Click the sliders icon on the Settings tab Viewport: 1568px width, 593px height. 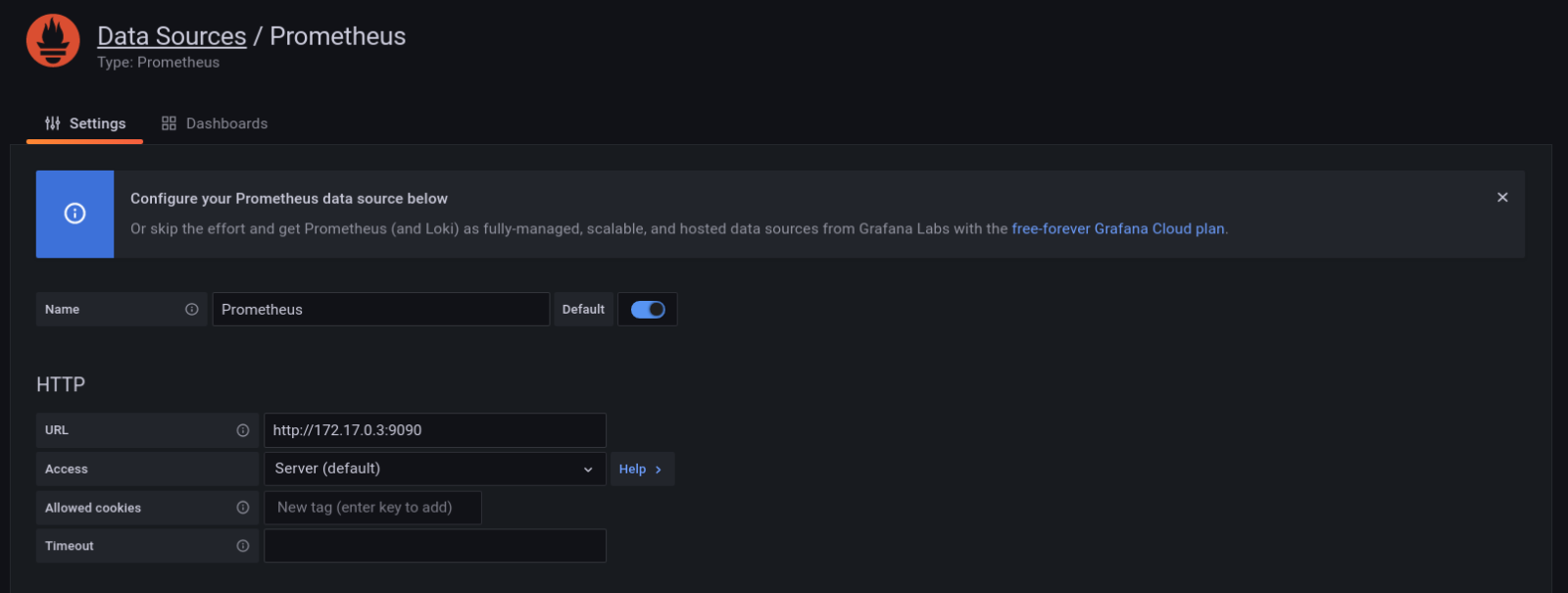(53, 124)
